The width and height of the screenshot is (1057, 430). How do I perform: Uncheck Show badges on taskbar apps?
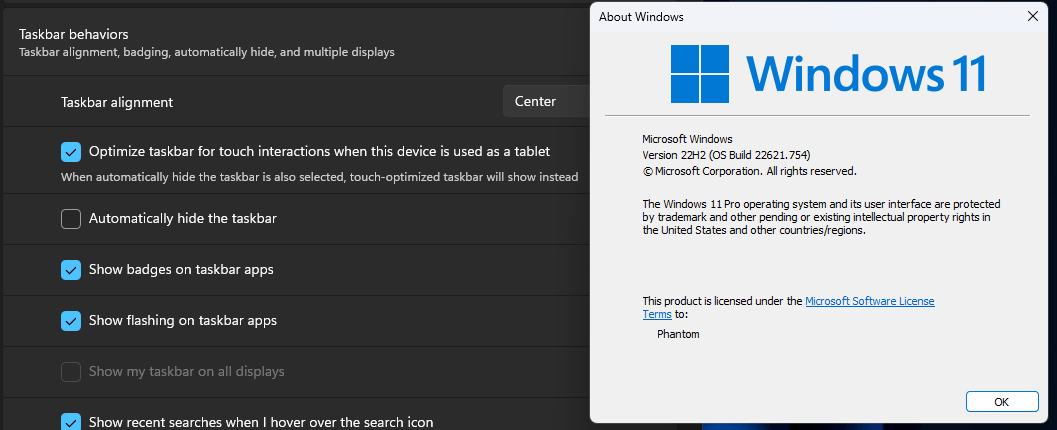pos(71,270)
